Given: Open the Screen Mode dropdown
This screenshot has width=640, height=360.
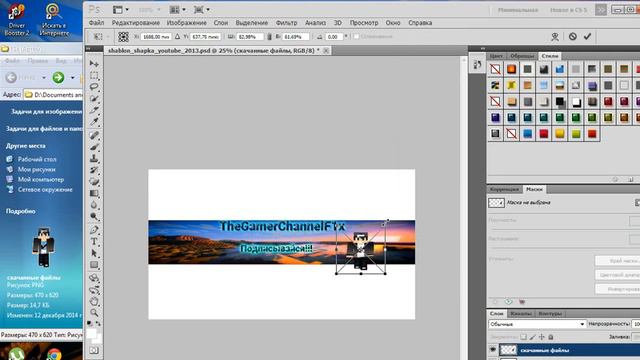Looking at the screenshot, I should pos(202,9).
